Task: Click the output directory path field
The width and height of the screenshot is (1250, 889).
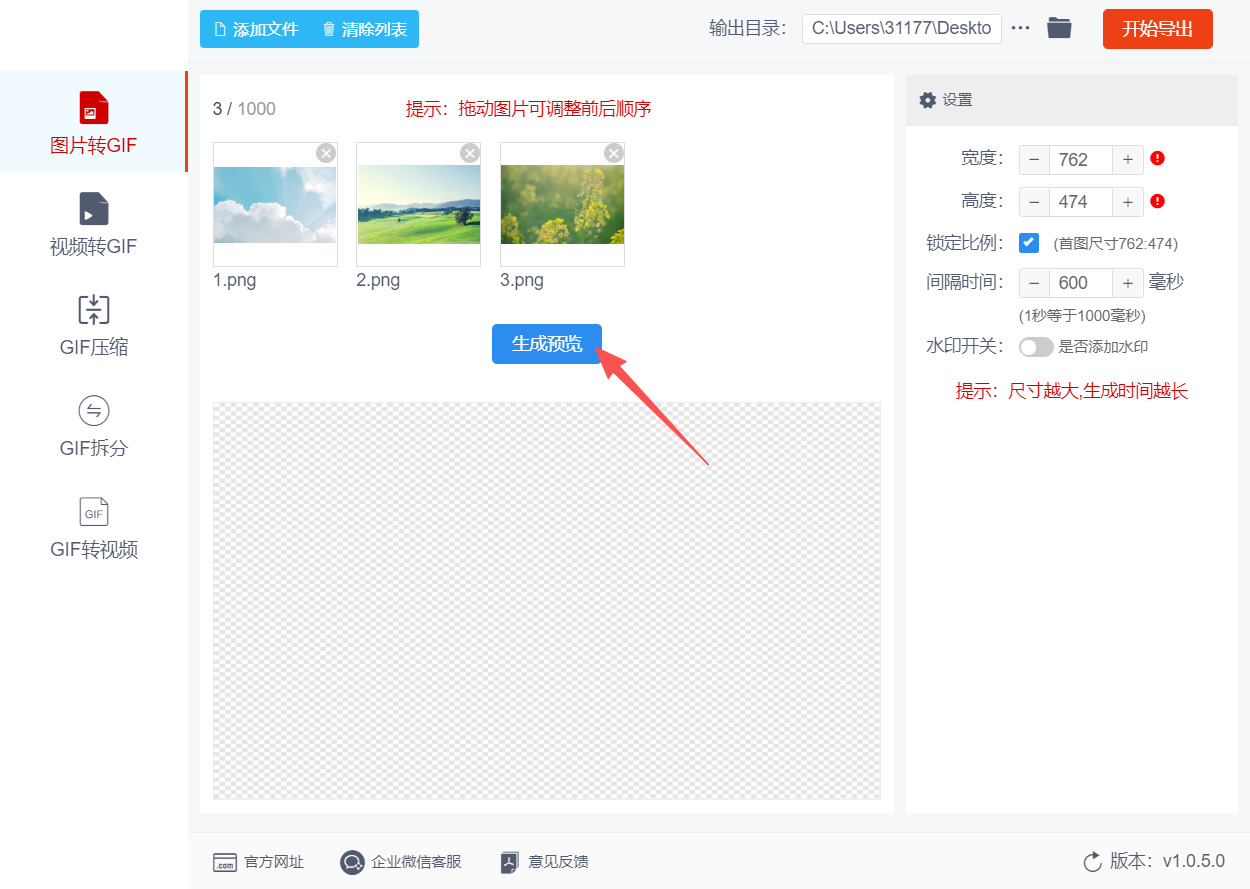Action: 901,28
